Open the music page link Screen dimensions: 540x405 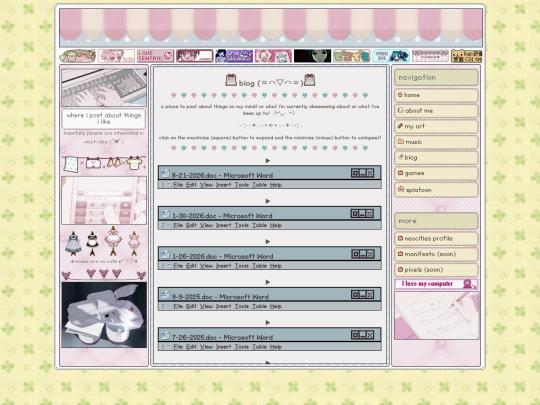pos(436,142)
